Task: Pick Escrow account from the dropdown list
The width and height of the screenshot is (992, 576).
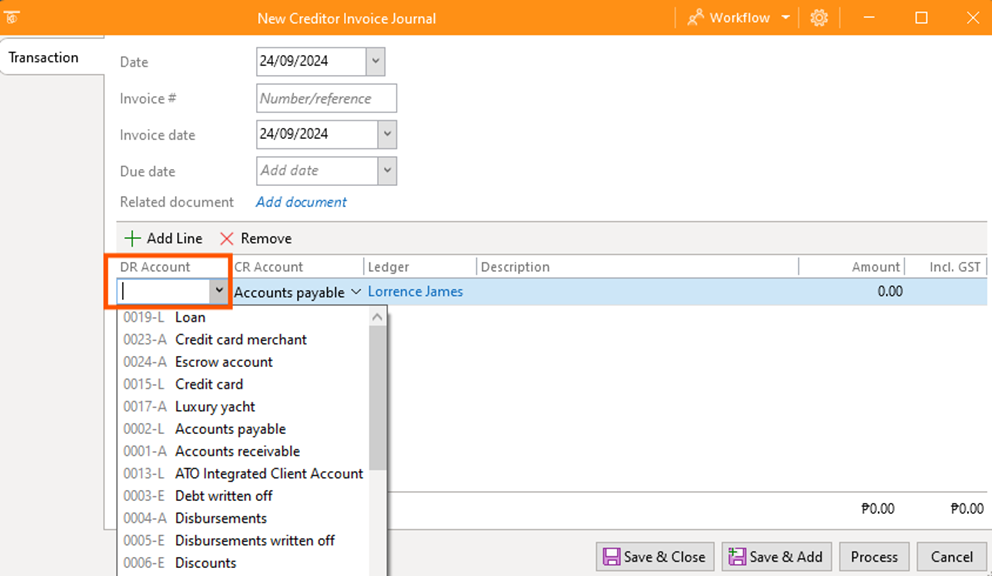Action: coord(224,362)
